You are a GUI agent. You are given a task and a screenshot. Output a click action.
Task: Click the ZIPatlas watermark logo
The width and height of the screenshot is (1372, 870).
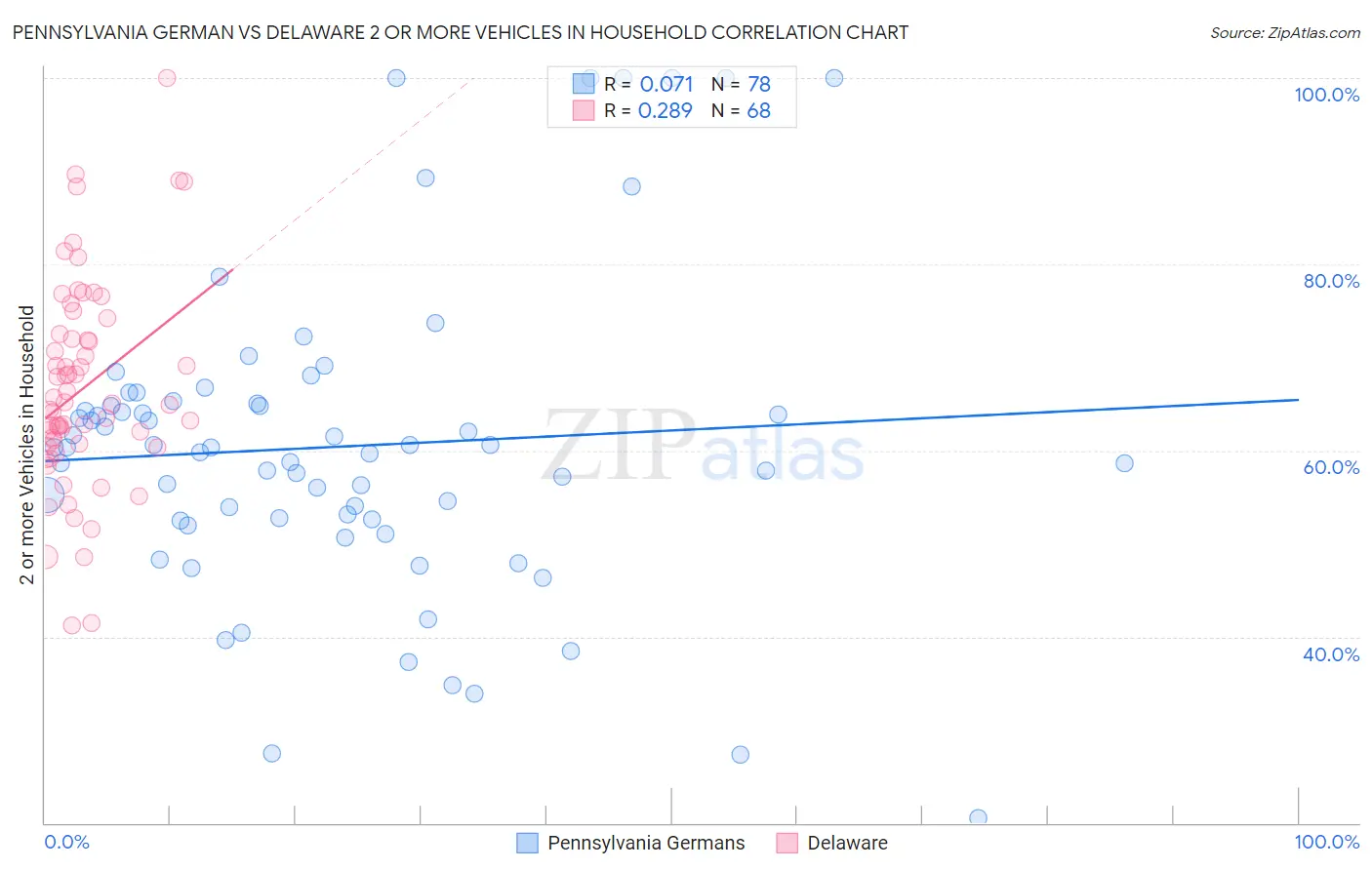[704, 448]
